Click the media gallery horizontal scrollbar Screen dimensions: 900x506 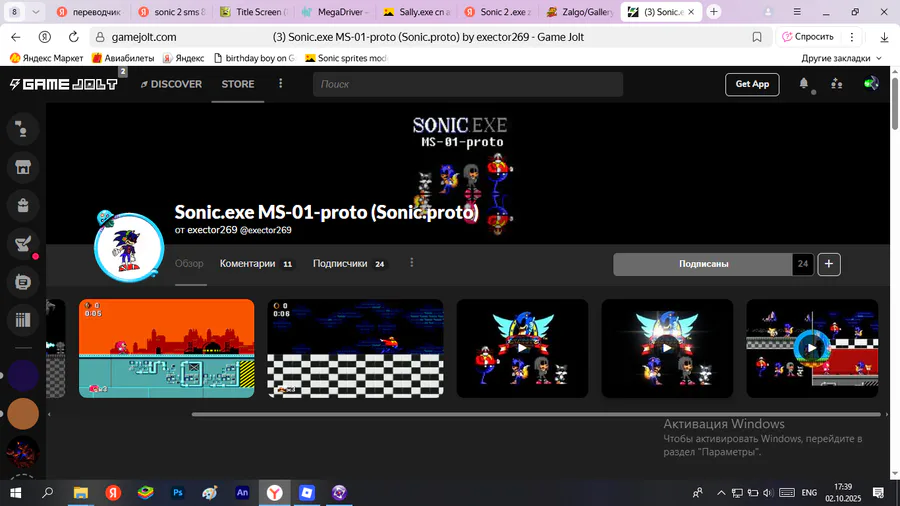click(x=536, y=414)
